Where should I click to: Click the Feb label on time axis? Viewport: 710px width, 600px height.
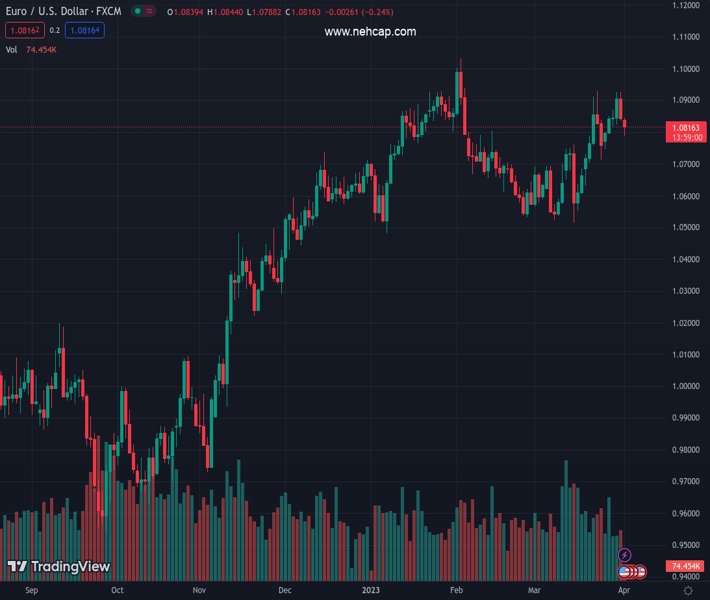pyautogui.click(x=456, y=591)
